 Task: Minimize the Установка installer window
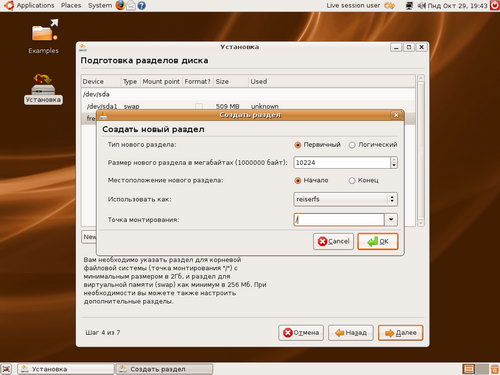[x=396, y=47]
